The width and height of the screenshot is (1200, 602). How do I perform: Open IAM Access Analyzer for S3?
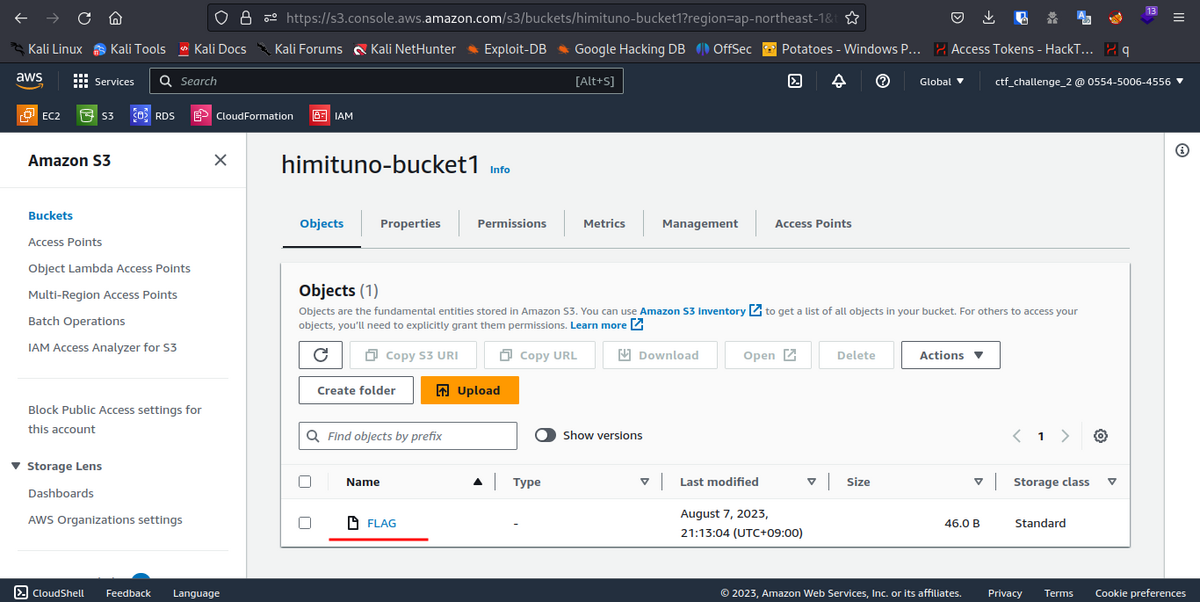[x=102, y=348]
